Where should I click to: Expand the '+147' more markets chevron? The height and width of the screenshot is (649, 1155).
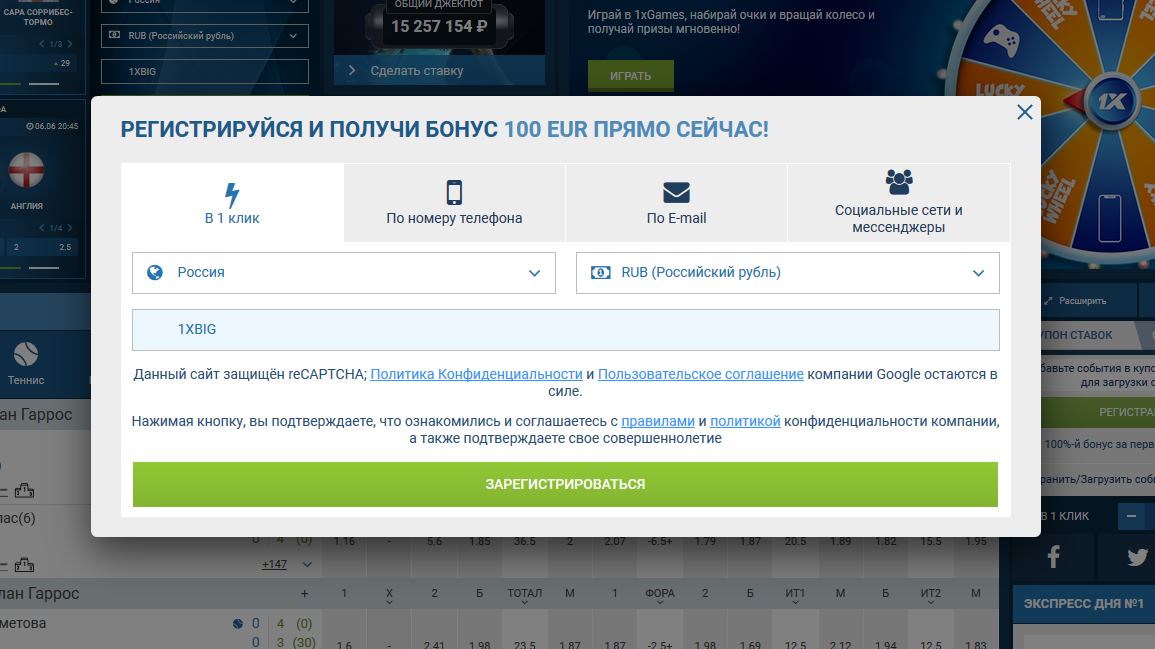point(307,564)
